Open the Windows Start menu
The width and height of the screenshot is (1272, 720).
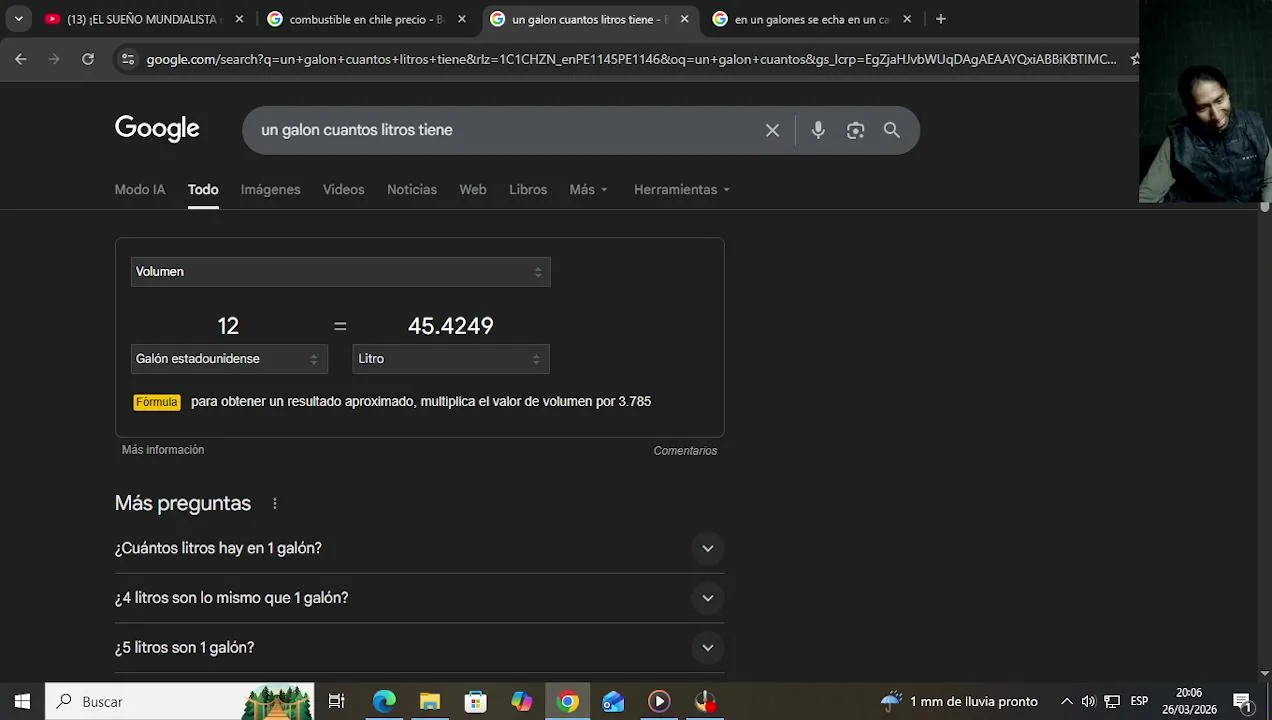[x=22, y=701]
